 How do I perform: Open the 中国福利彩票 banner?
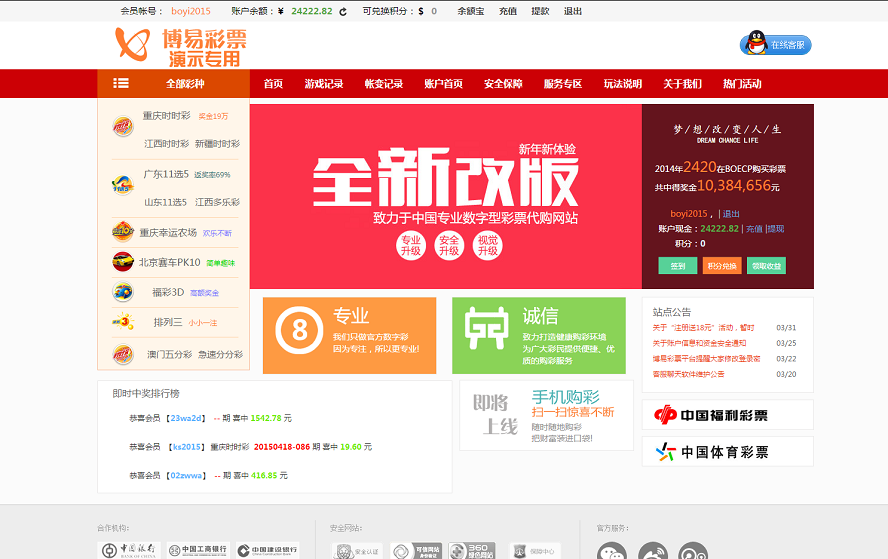(x=727, y=414)
